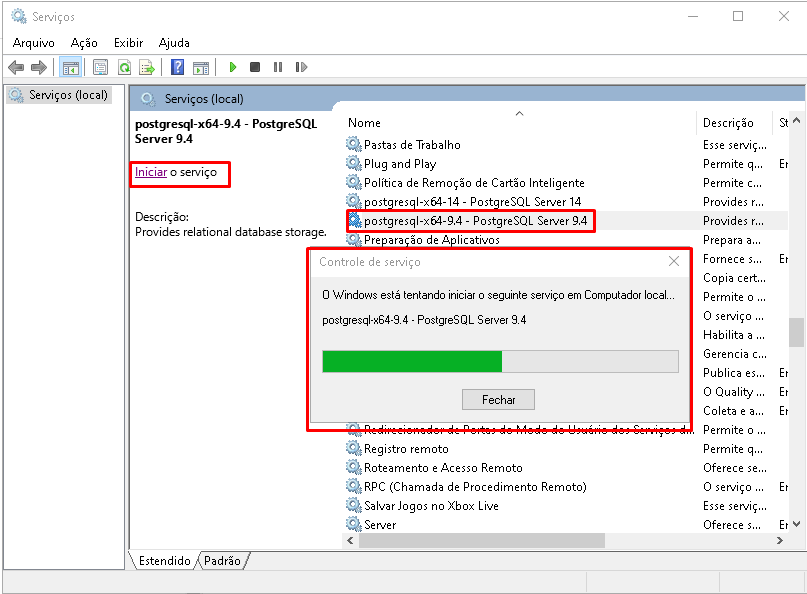Image resolution: width=807 pixels, height=594 pixels.
Task: Click the Forward arrow in the toolbar
Action: pos(39,67)
